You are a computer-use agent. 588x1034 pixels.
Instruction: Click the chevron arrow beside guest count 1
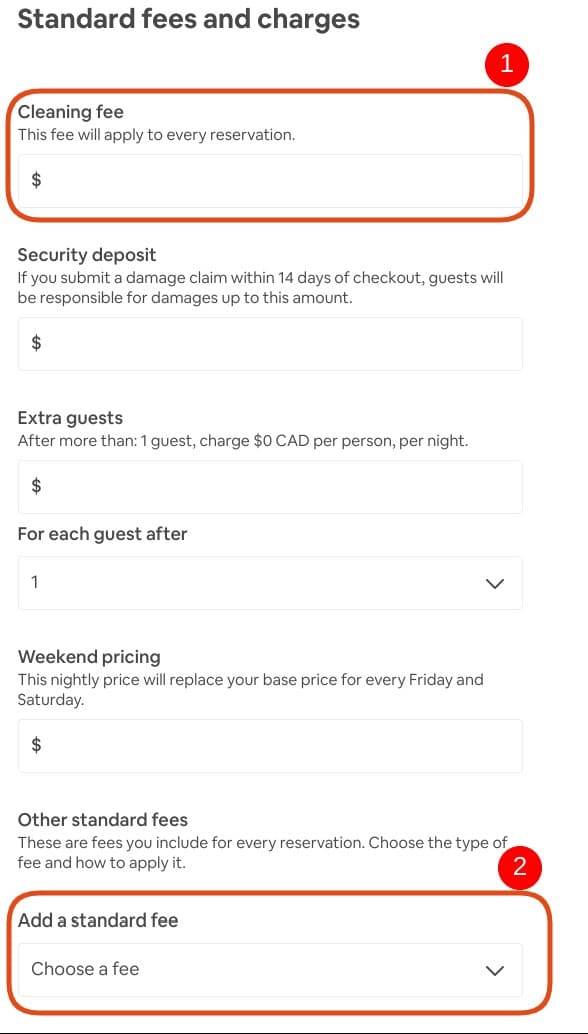pyautogui.click(x=494, y=584)
